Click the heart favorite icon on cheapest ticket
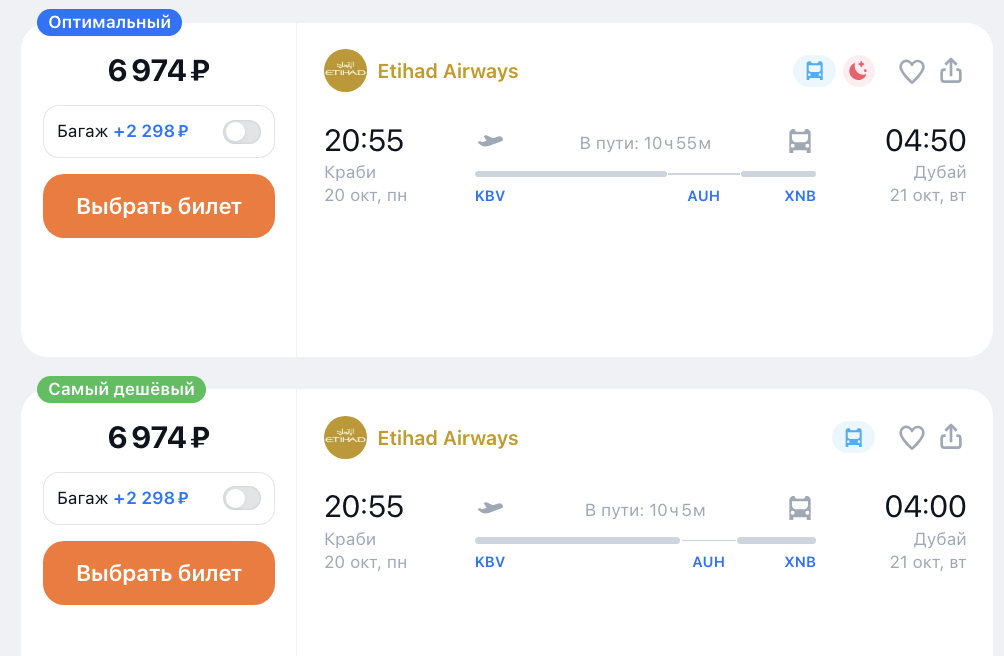This screenshot has width=1004, height=656. coord(911,438)
